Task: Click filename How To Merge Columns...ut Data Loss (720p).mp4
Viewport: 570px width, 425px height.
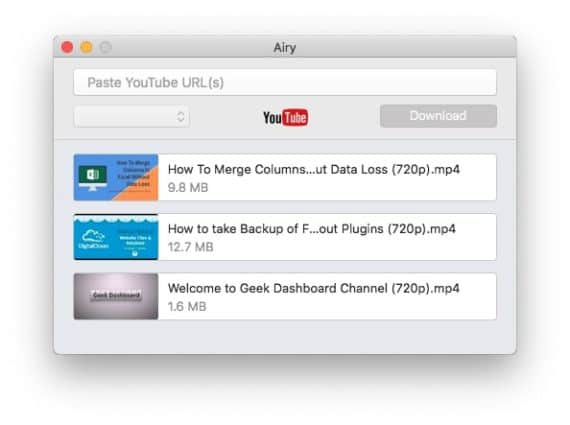Action: [x=314, y=169]
